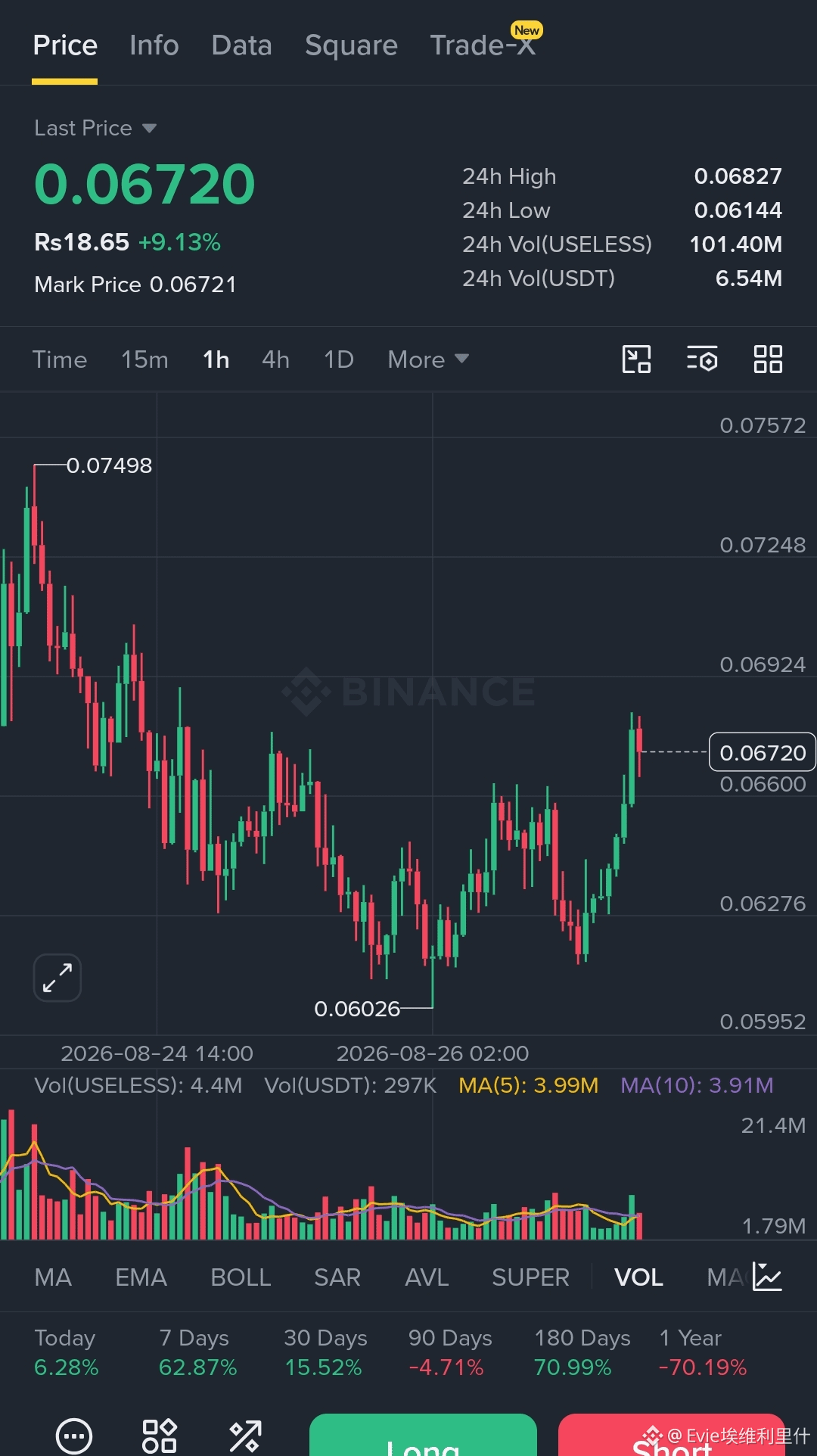
Task: Open the multi-chart grid layout icon
Action: [x=768, y=359]
